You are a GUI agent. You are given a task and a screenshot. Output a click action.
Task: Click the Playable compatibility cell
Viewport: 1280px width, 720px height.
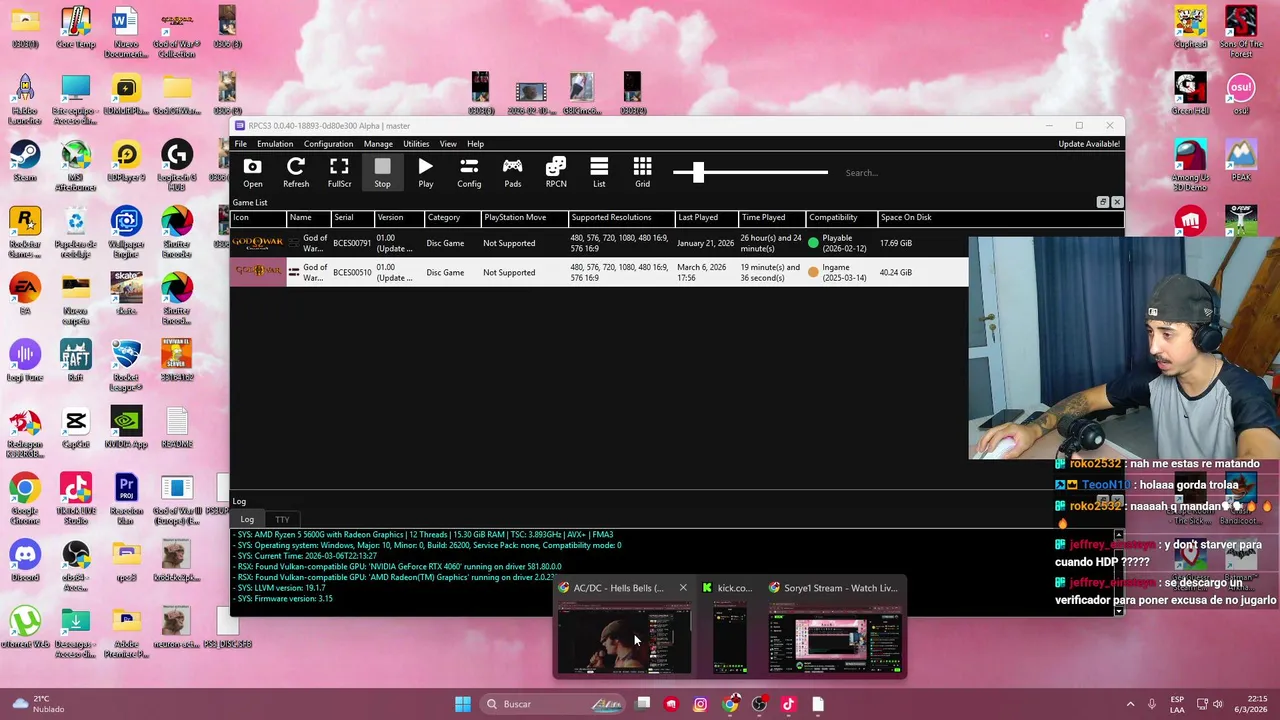coord(842,243)
